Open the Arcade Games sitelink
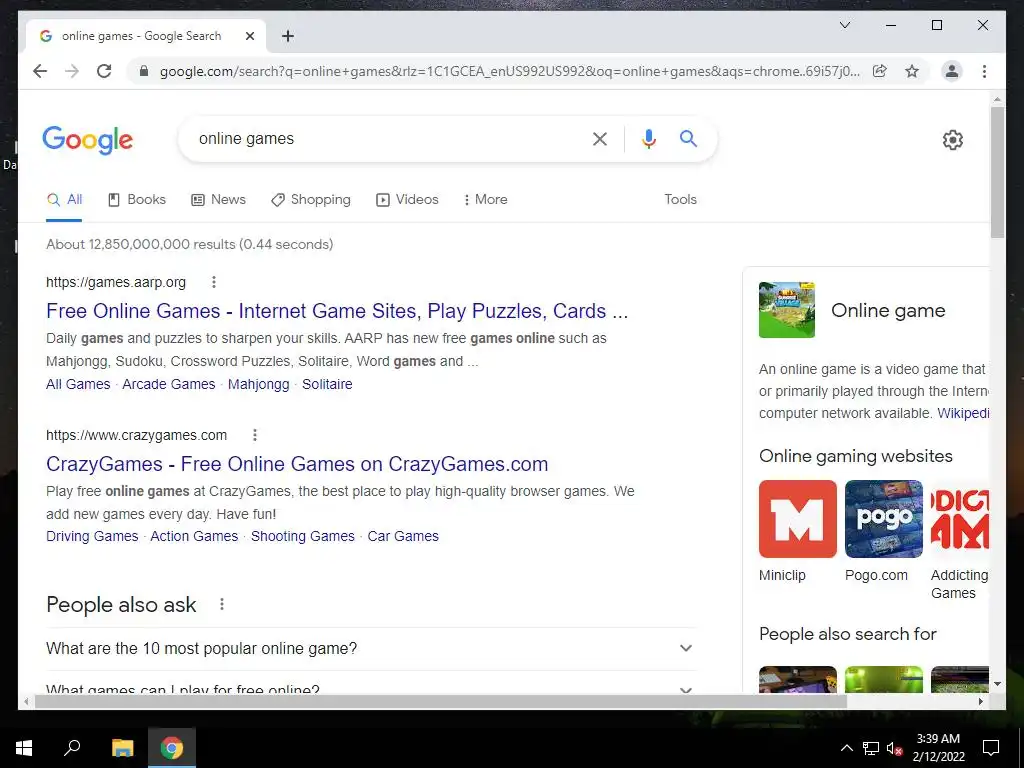The image size is (1024, 768). click(x=168, y=384)
